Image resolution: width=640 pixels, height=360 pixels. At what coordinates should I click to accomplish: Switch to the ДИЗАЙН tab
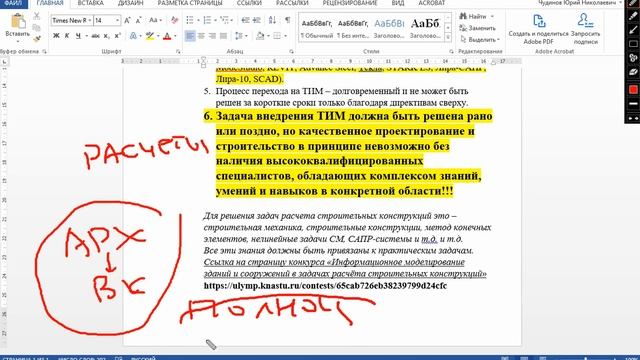(131, 3)
